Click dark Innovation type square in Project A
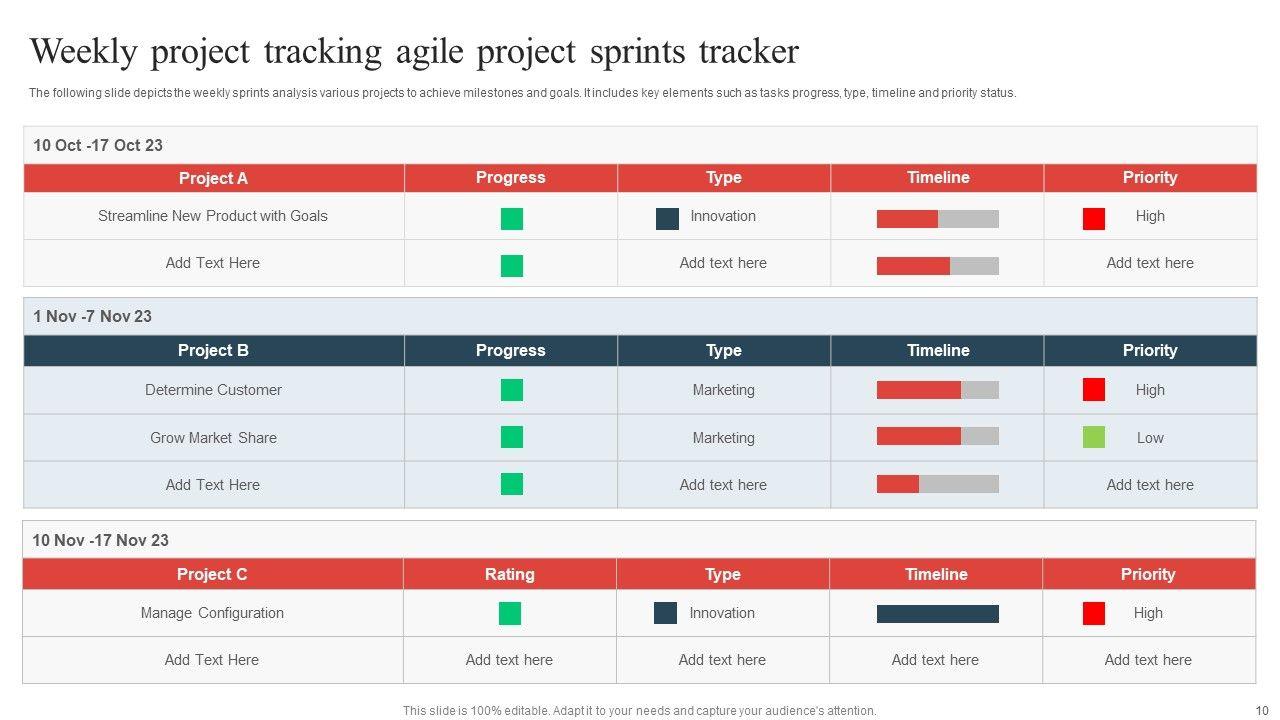The width and height of the screenshot is (1280, 720). point(667,219)
